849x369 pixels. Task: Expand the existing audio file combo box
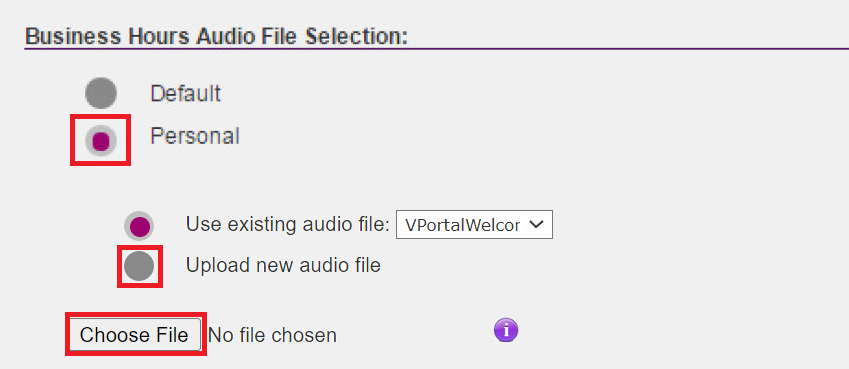pos(474,225)
